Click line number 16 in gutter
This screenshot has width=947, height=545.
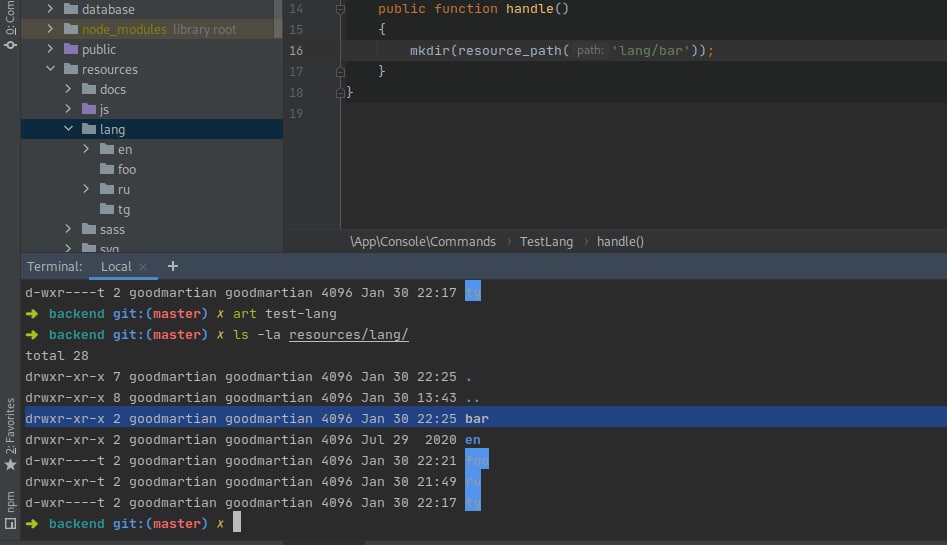(x=296, y=51)
